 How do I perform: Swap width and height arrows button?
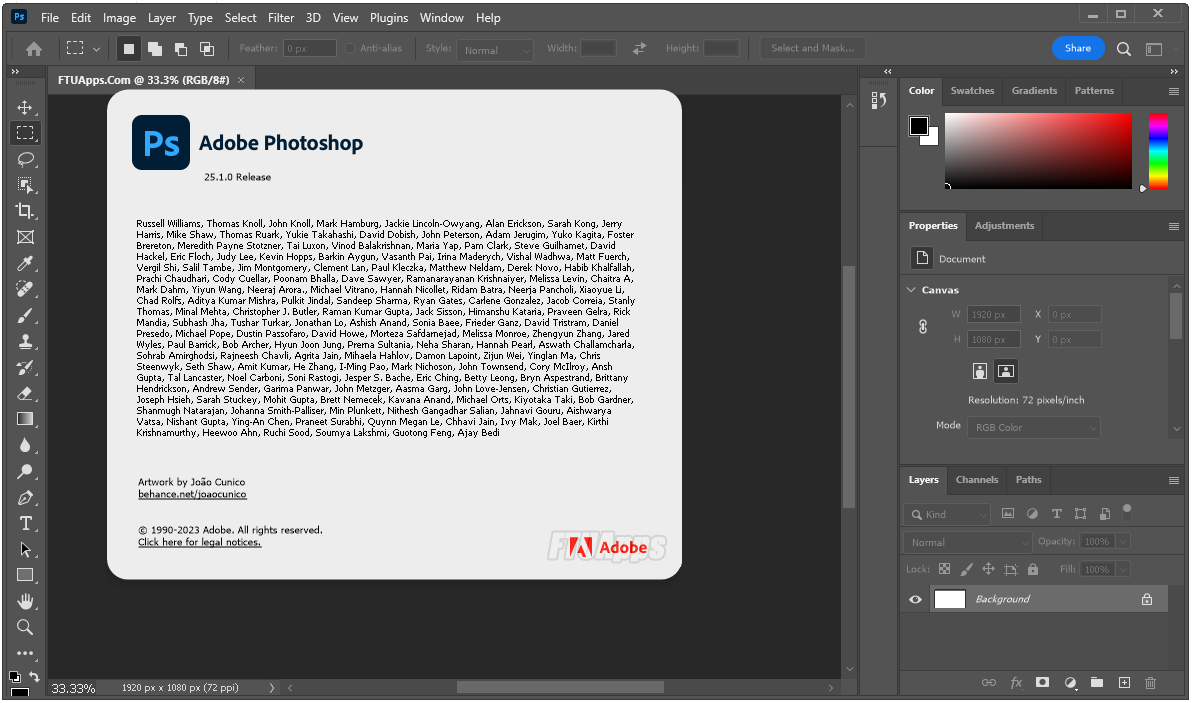[x=639, y=48]
